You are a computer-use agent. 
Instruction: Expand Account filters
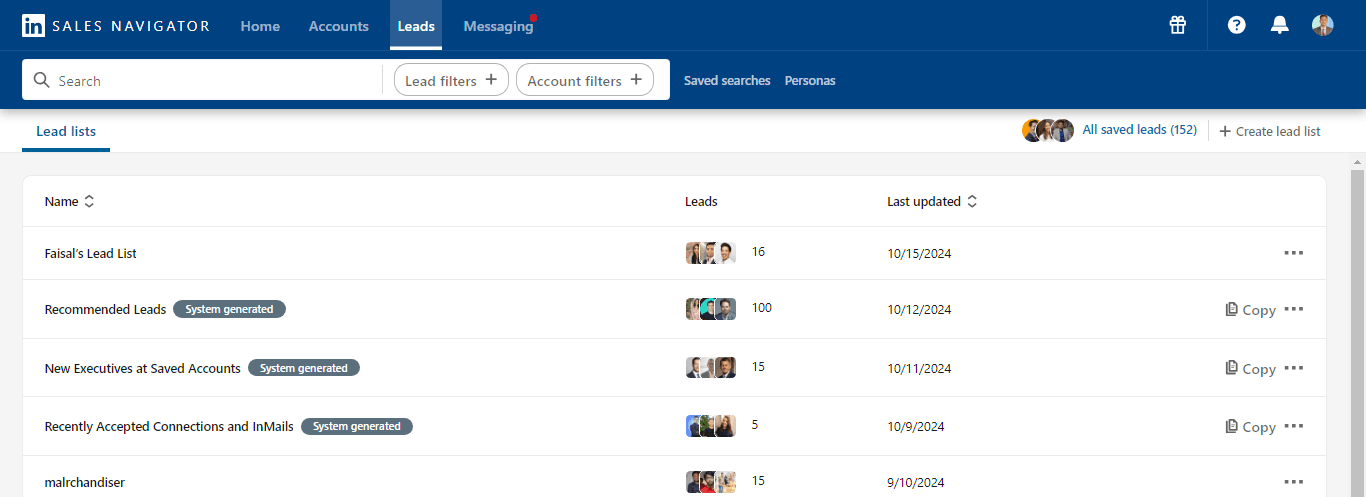[x=584, y=81]
